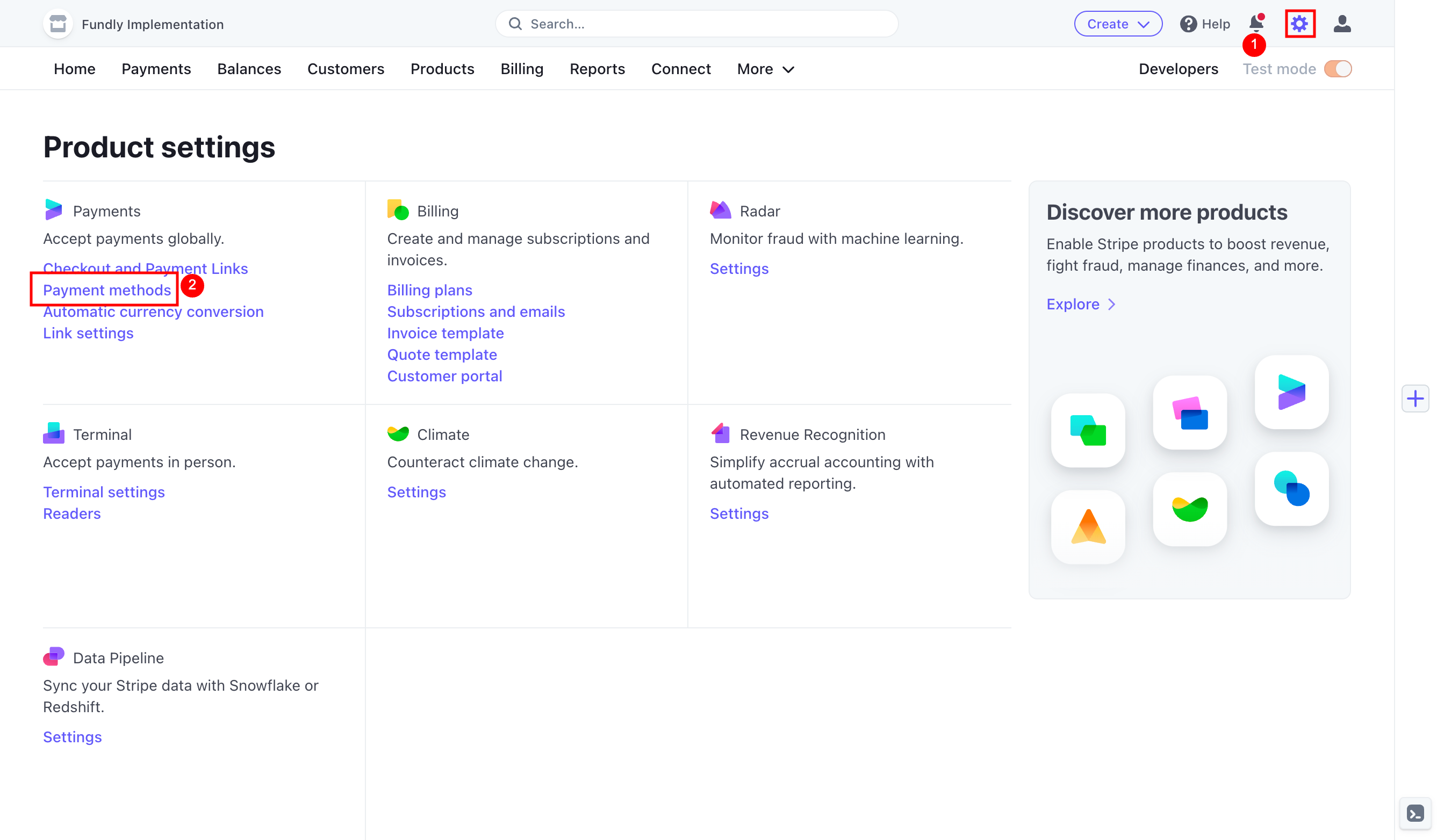Click the orange Atlas tile in Discover
Viewport: 1437px width, 840px height.
(1088, 527)
